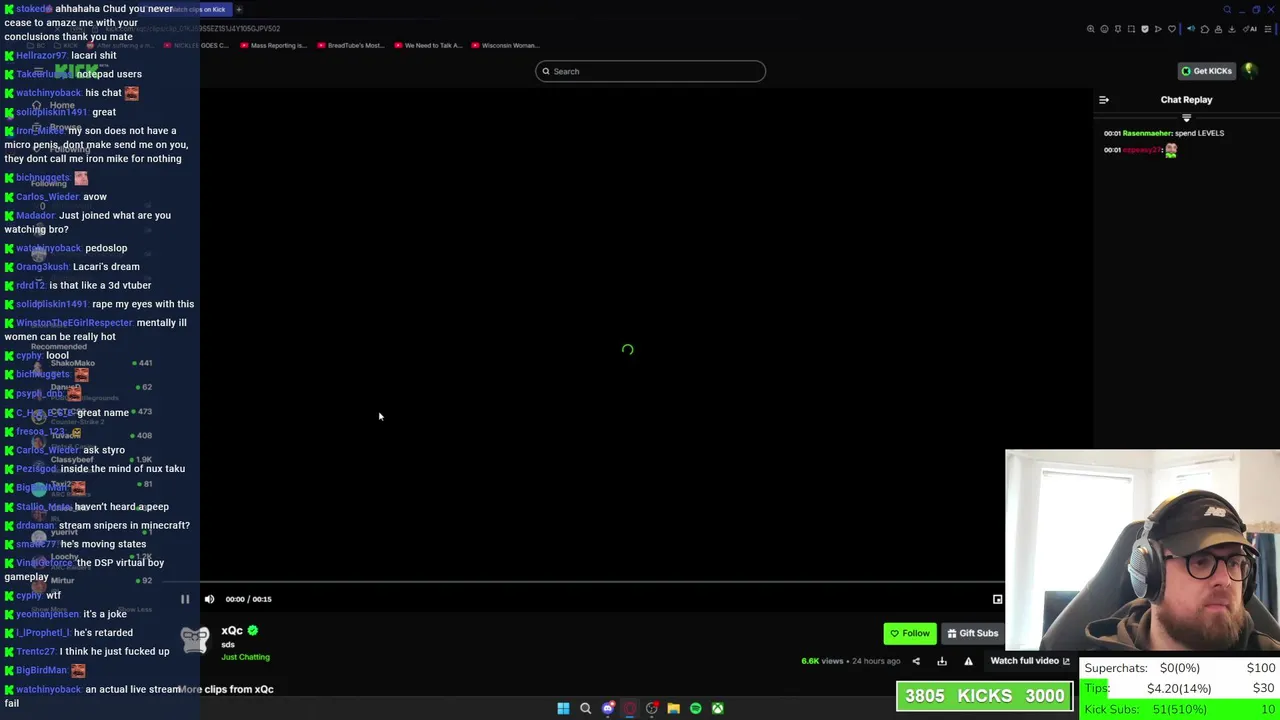Image resolution: width=1280 pixels, height=720 pixels.
Task: Open the xQc channel name link
Action: tap(232, 630)
